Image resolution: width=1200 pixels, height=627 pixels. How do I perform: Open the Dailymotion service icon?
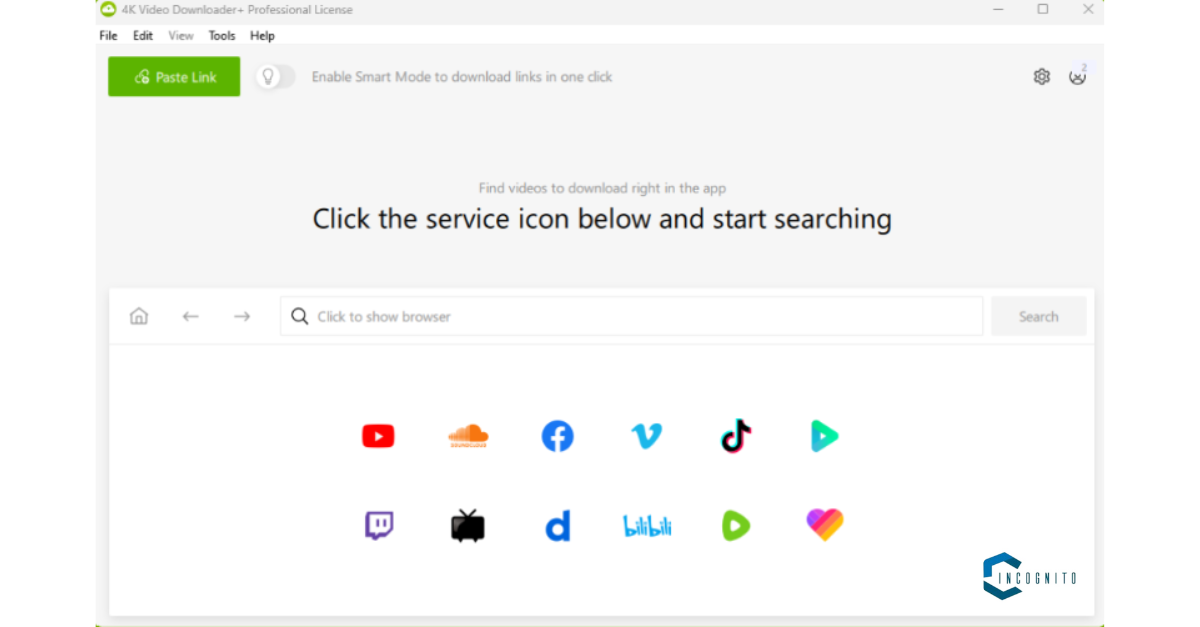[x=558, y=525]
